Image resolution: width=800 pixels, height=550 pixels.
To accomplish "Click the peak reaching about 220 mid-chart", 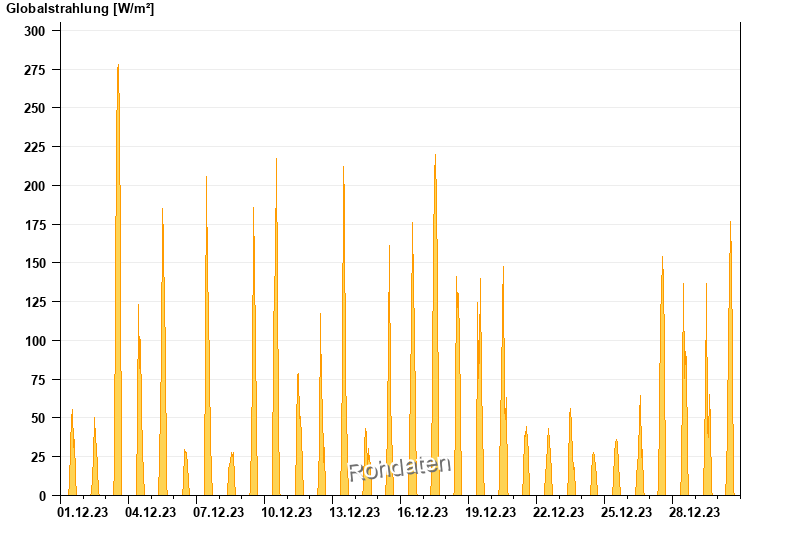I will tap(435, 324).
